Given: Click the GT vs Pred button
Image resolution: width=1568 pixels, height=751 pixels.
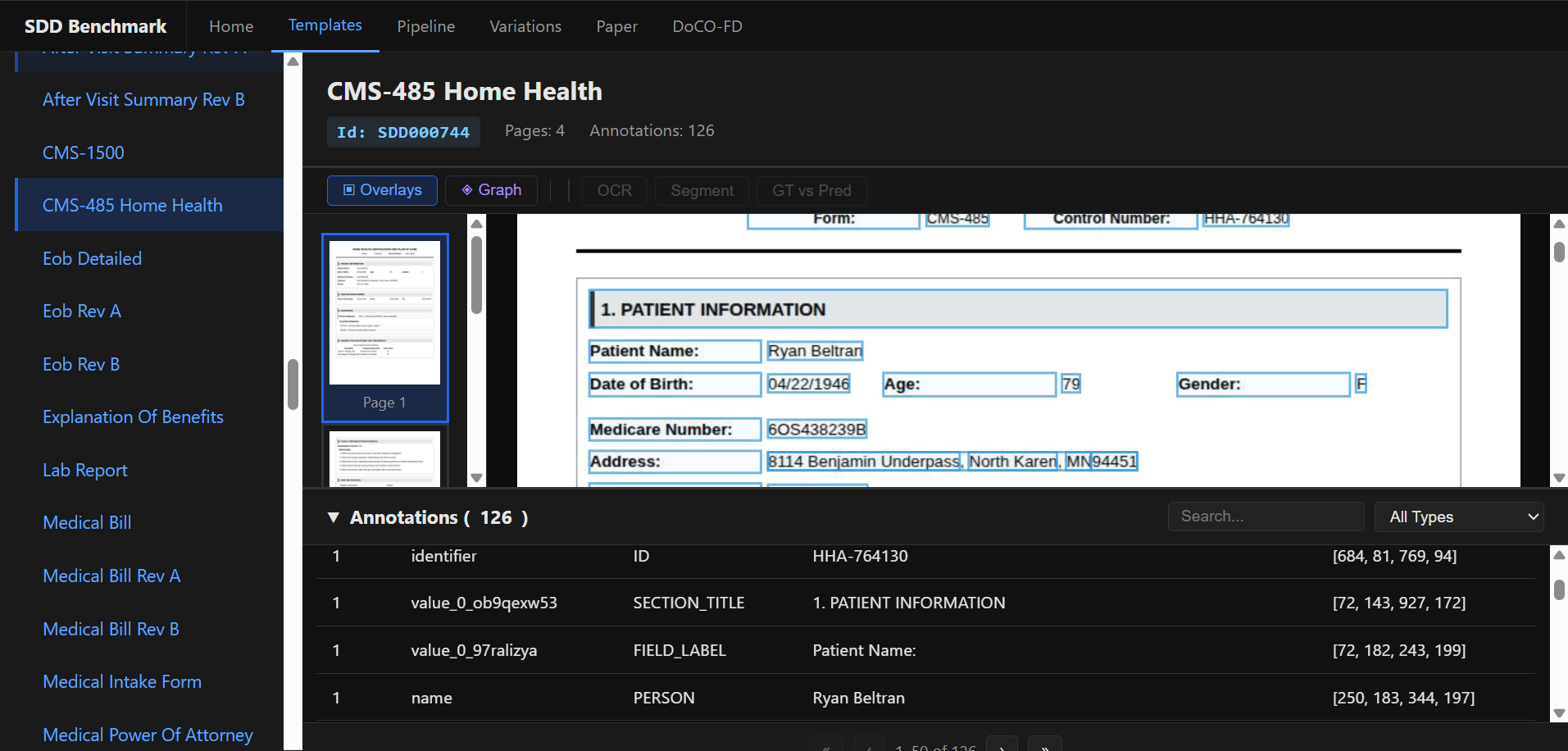Looking at the screenshot, I should tap(811, 191).
